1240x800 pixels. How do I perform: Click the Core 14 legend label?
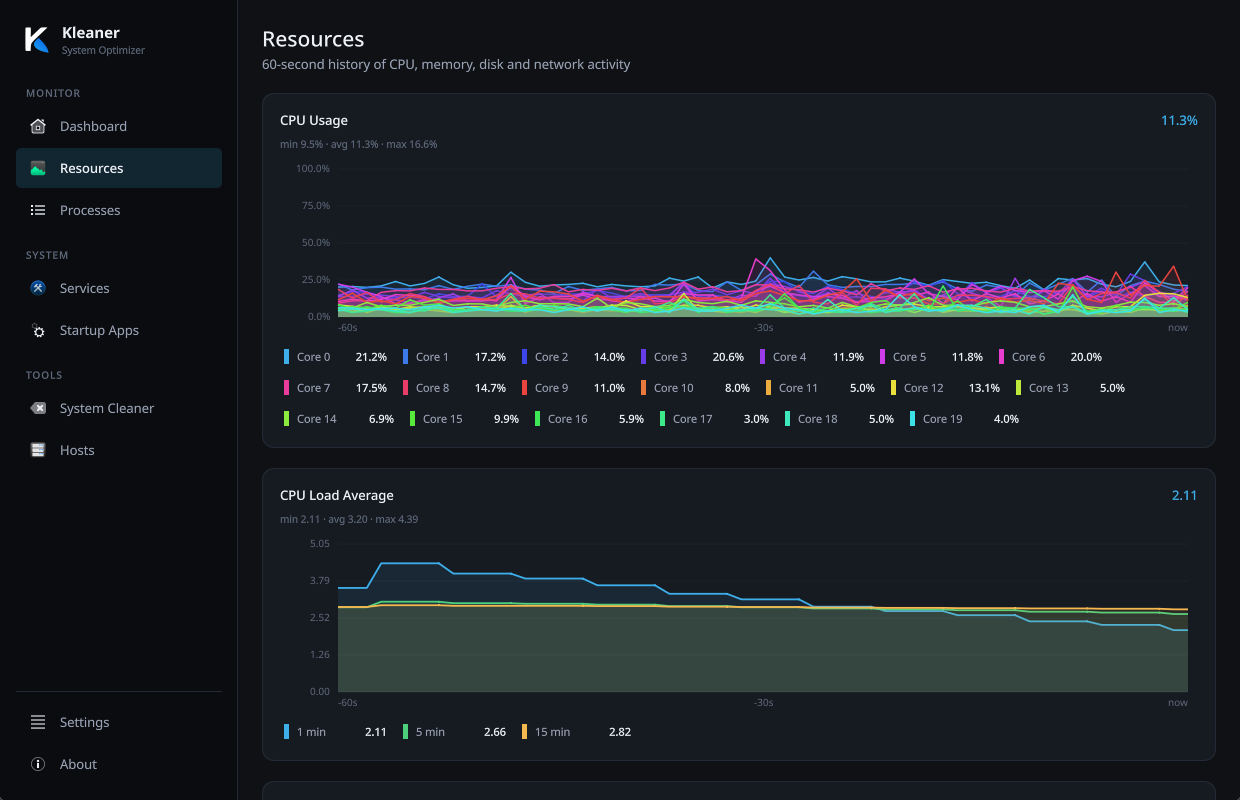(316, 419)
